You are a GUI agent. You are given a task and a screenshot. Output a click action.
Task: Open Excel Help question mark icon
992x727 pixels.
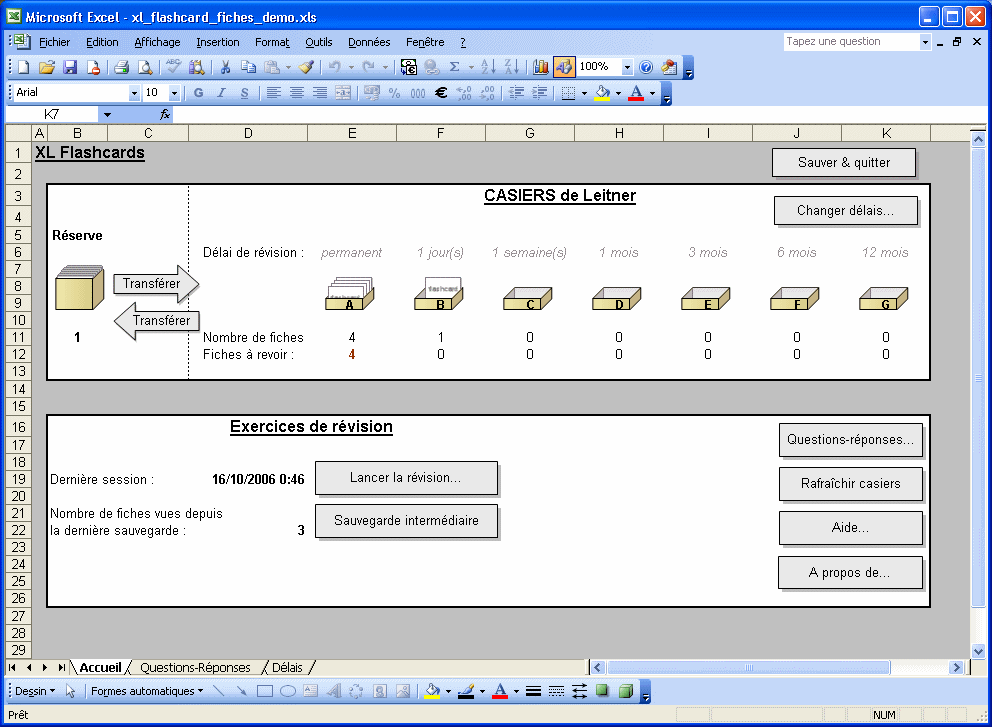click(x=646, y=67)
